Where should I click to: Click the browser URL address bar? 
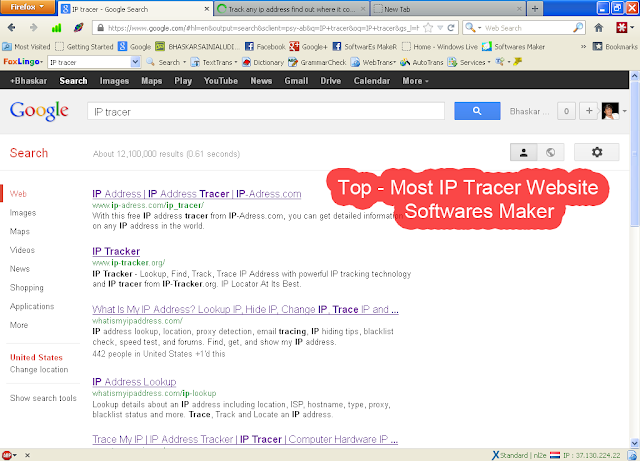262,28
